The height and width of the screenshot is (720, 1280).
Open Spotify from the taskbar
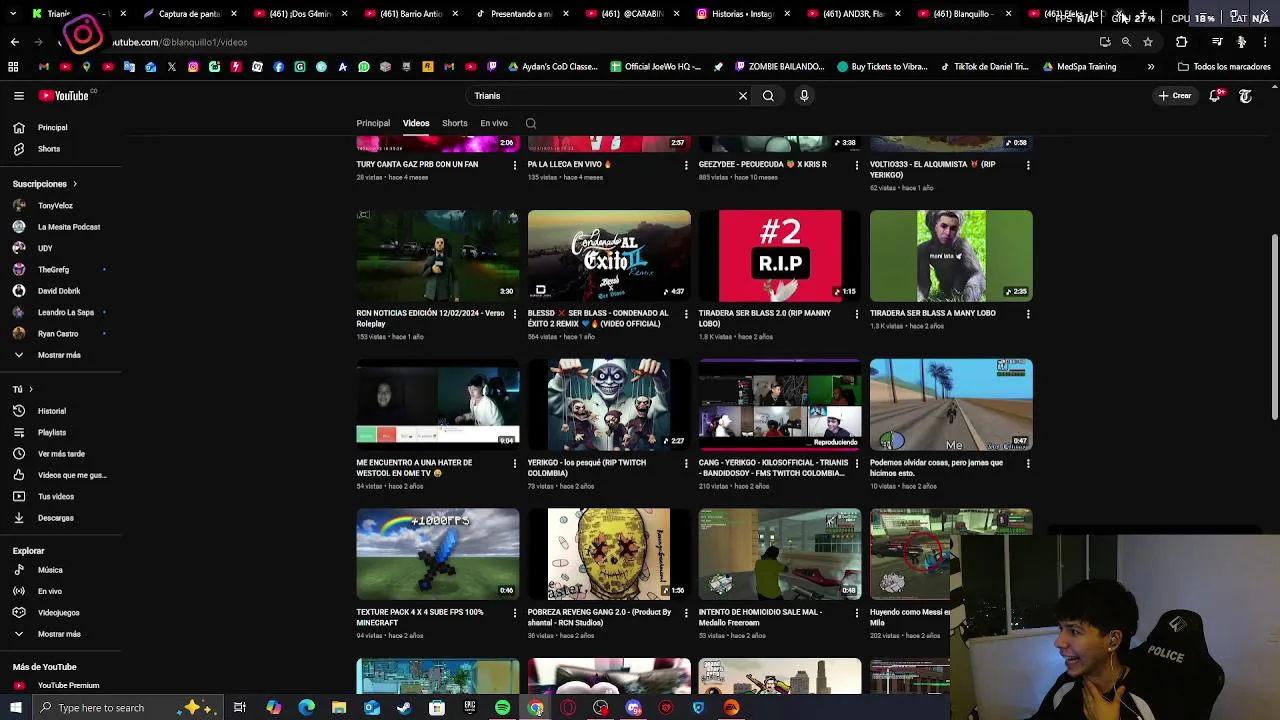point(503,708)
